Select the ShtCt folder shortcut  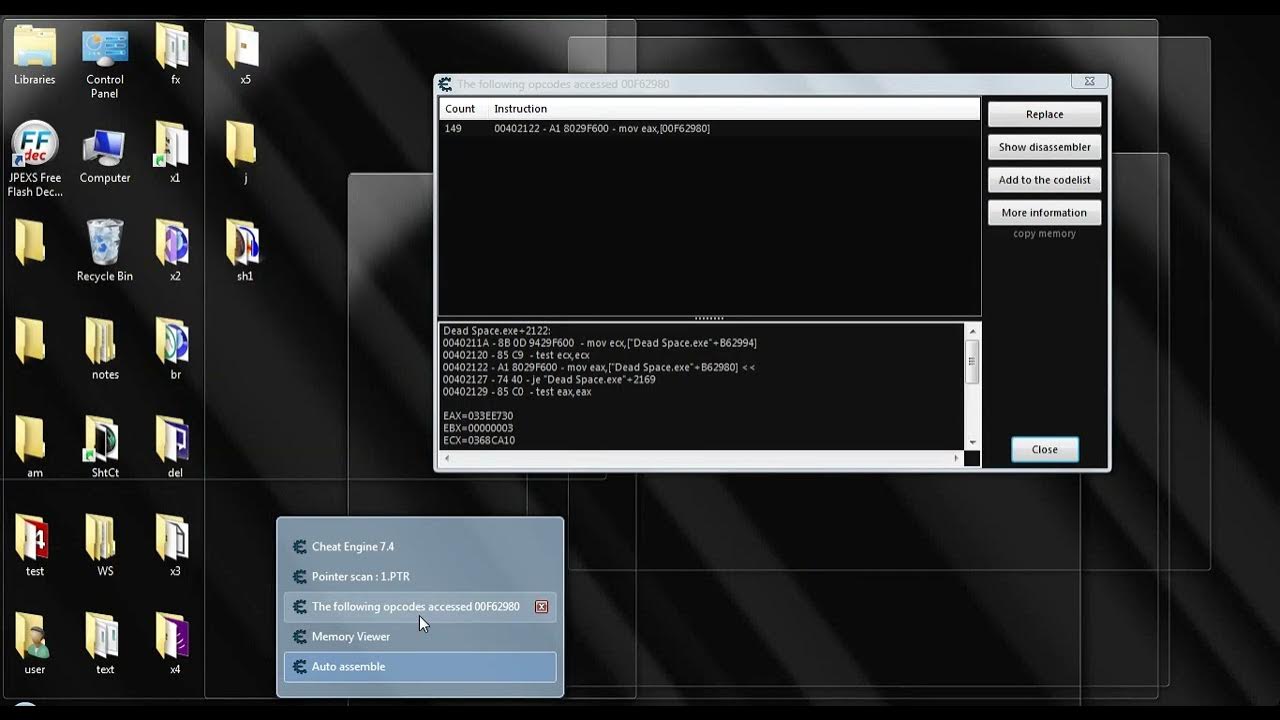[x=105, y=448]
